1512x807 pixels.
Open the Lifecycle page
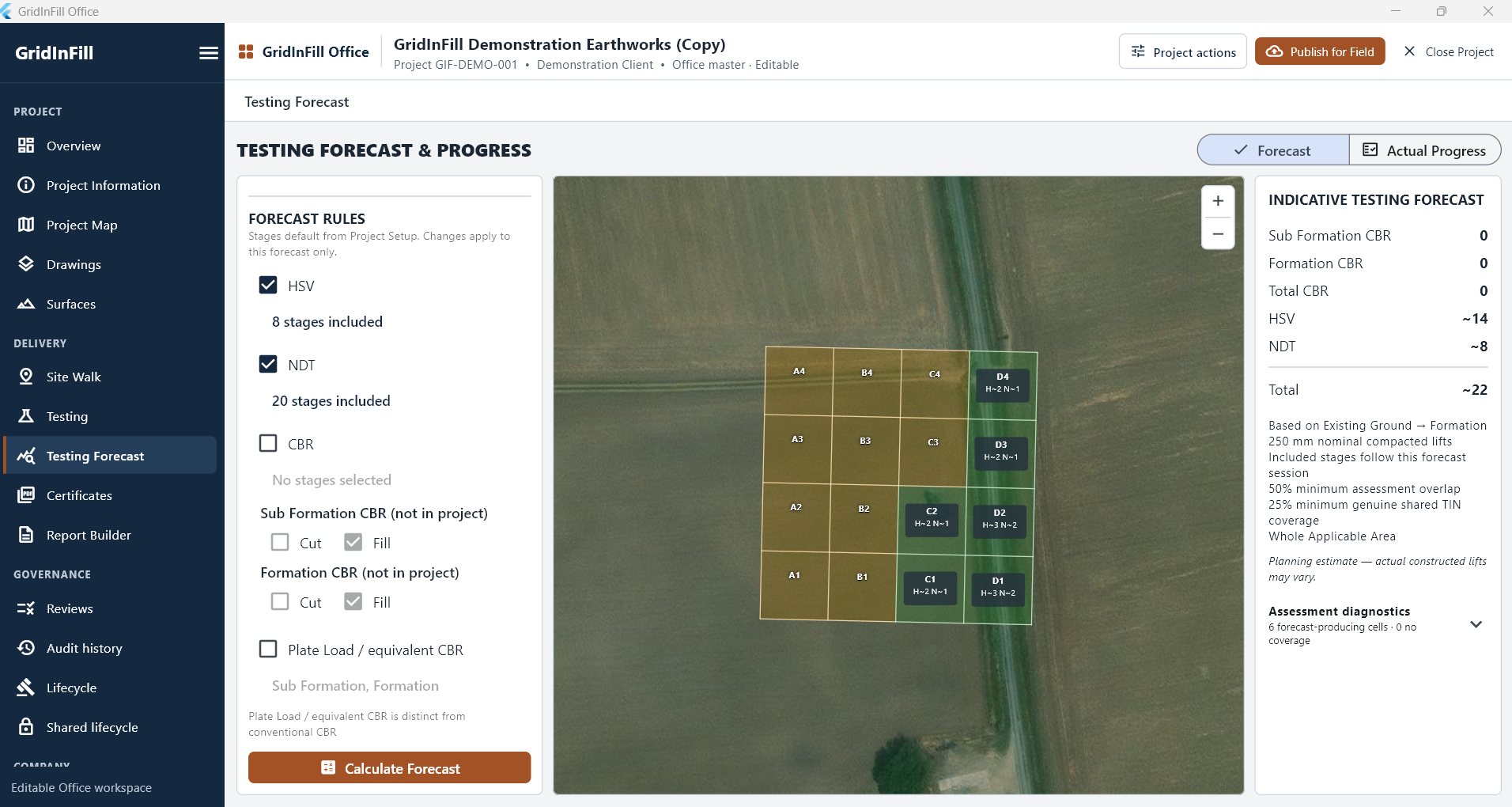point(111,688)
